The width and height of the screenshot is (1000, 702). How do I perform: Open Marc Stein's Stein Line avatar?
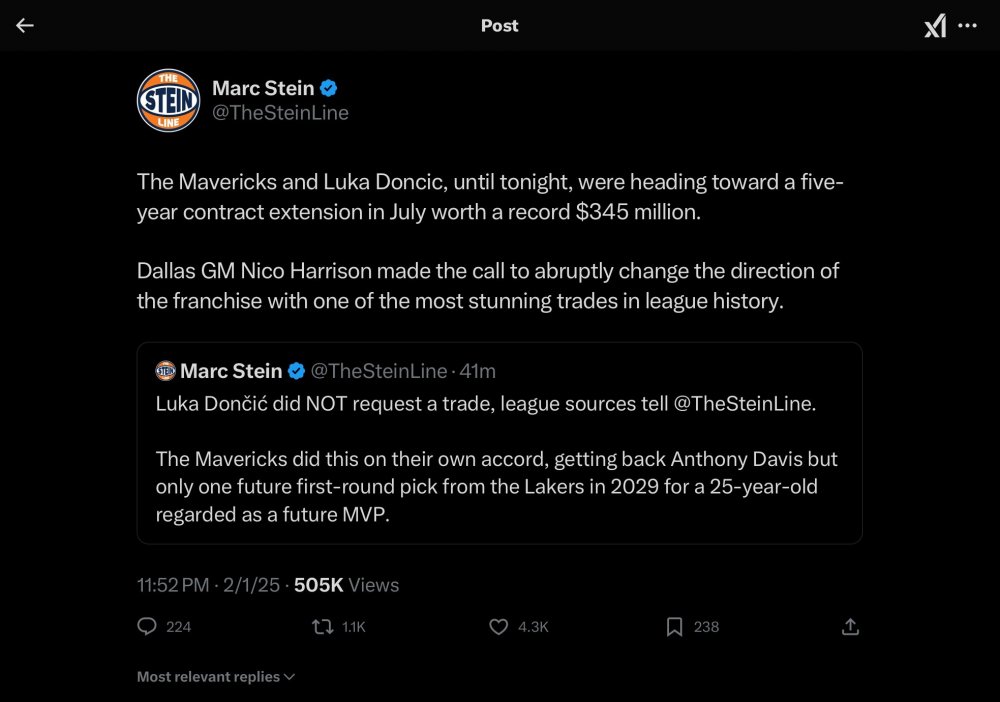pyautogui.click(x=167, y=100)
